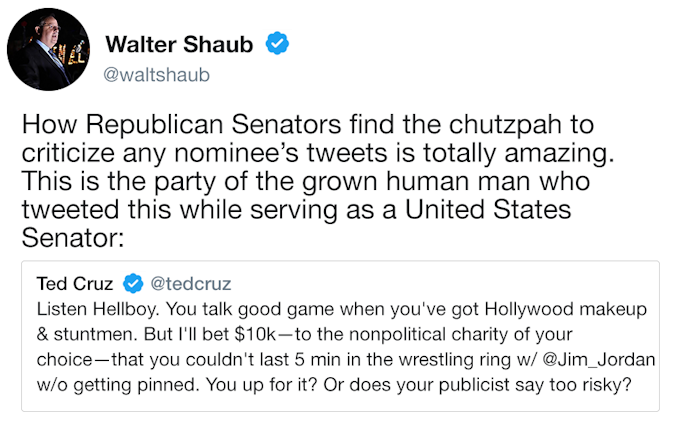Click the Ted Cruz display name

coord(75,284)
